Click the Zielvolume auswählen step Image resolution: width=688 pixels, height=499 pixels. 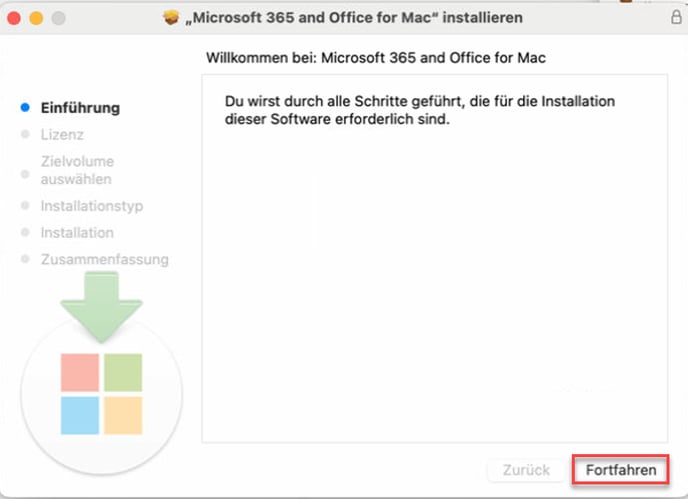click(x=77, y=170)
